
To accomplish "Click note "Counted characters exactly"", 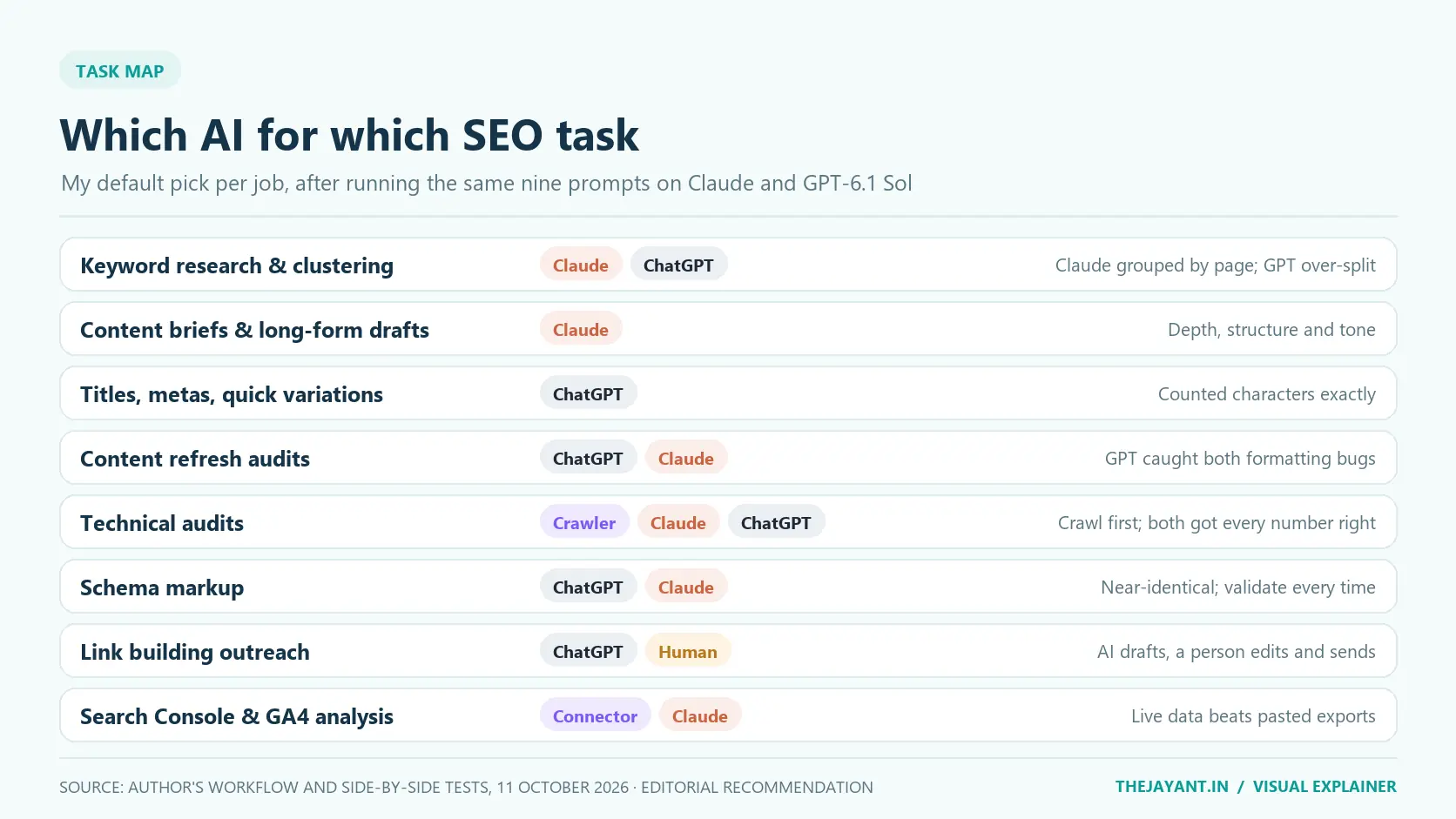I will pos(1267,394).
